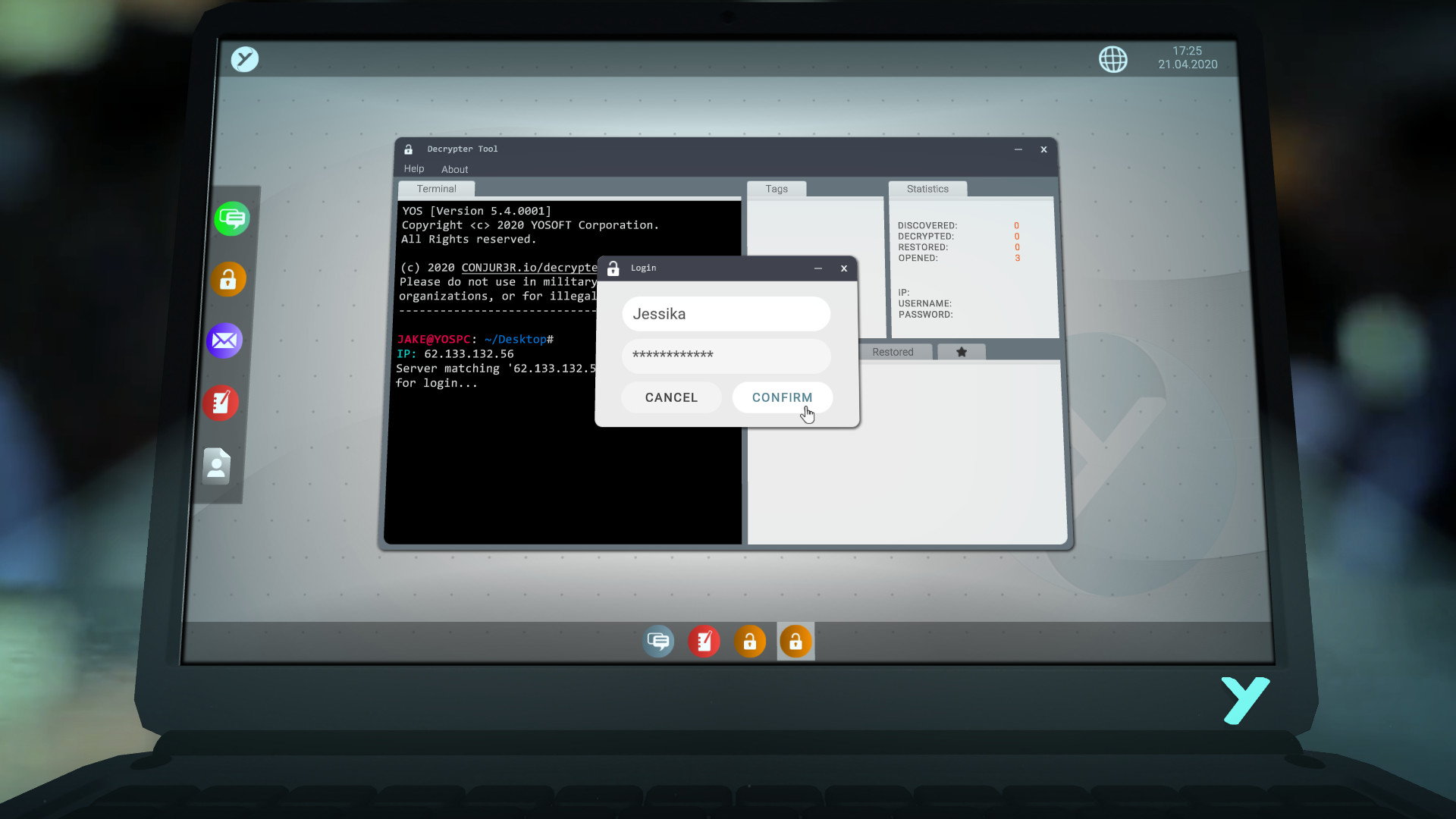Image resolution: width=1456 pixels, height=819 pixels.
Task: Click the Y logo start button
Action: (x=245, y=59)
